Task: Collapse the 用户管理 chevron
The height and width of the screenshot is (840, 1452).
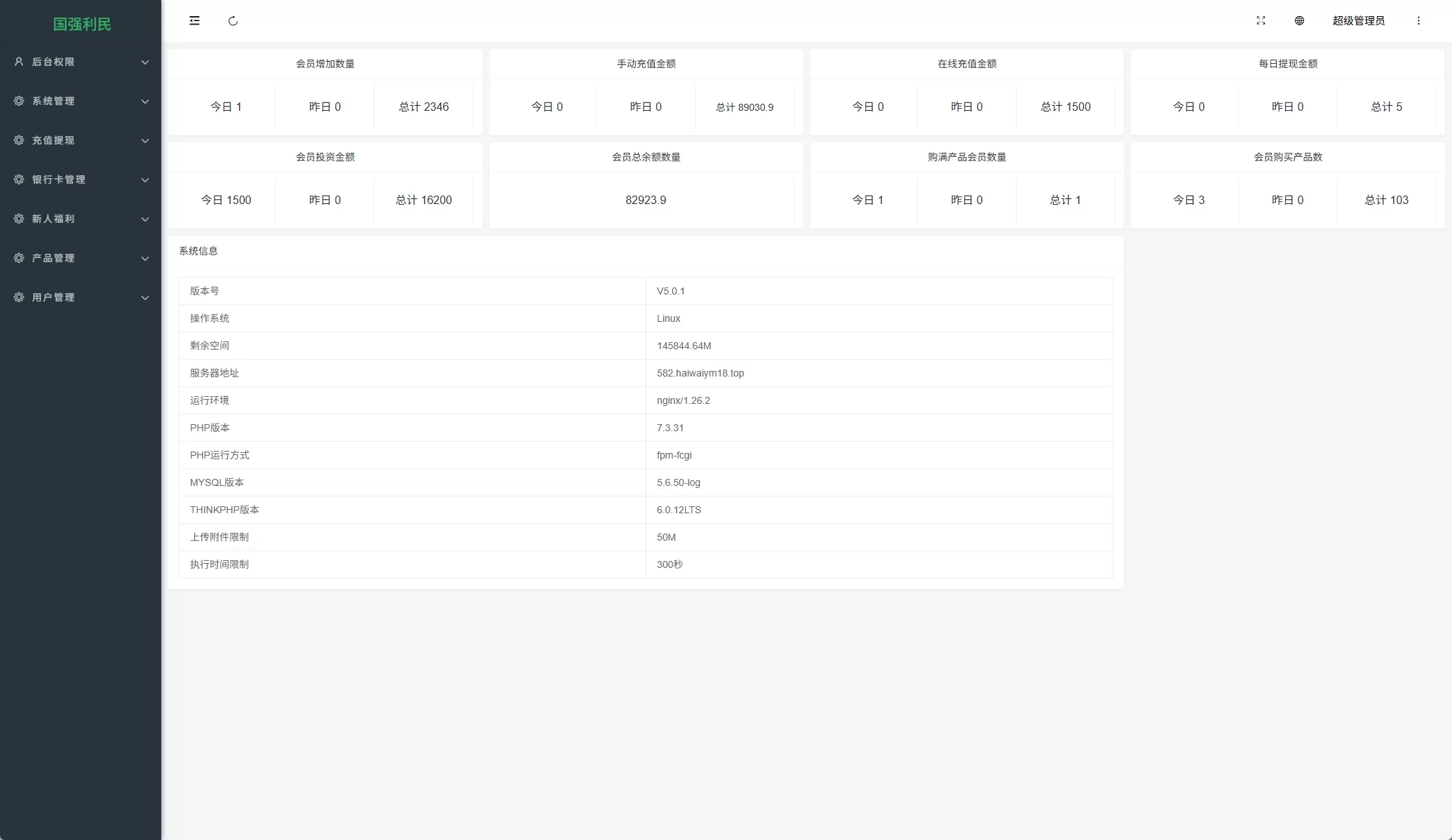Action: point(145,297)
